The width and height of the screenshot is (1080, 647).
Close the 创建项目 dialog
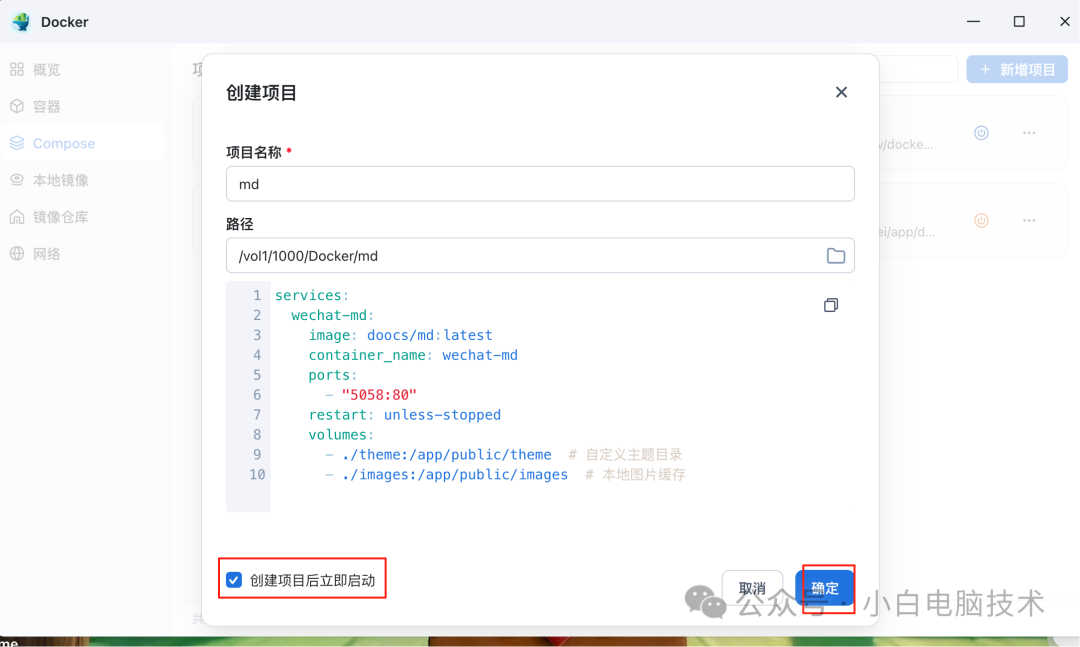pos(841,92)
